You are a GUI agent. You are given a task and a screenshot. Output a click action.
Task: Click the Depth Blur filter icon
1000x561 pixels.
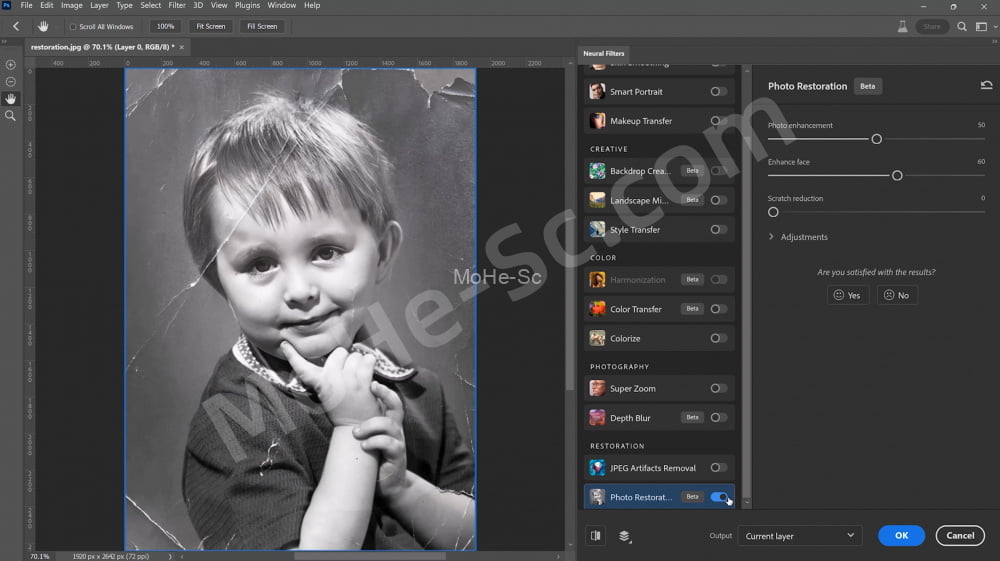click(597, 418)
